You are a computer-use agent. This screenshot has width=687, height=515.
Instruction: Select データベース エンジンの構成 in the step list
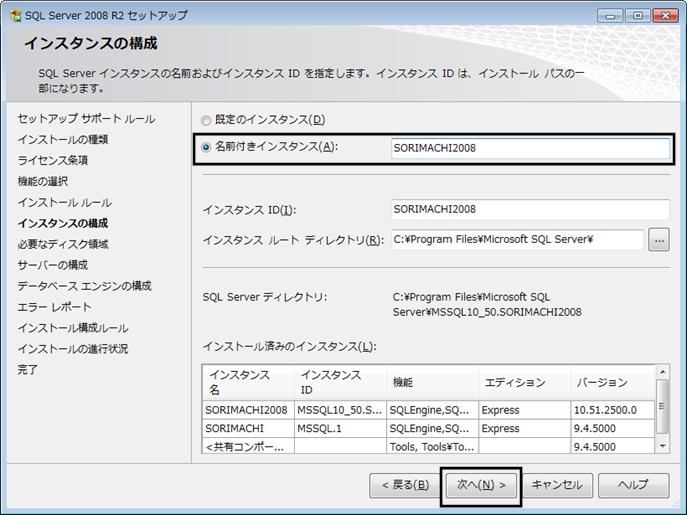[84, 286]
